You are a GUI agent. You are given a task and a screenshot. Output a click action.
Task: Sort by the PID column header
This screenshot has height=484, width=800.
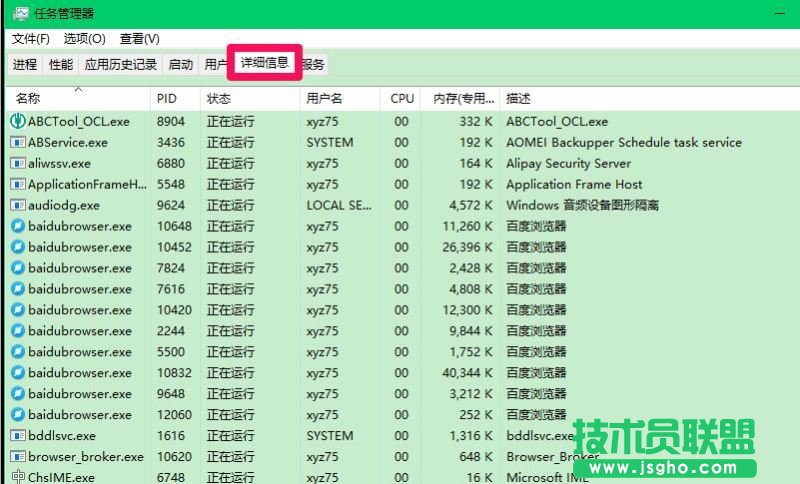point(176,98)
